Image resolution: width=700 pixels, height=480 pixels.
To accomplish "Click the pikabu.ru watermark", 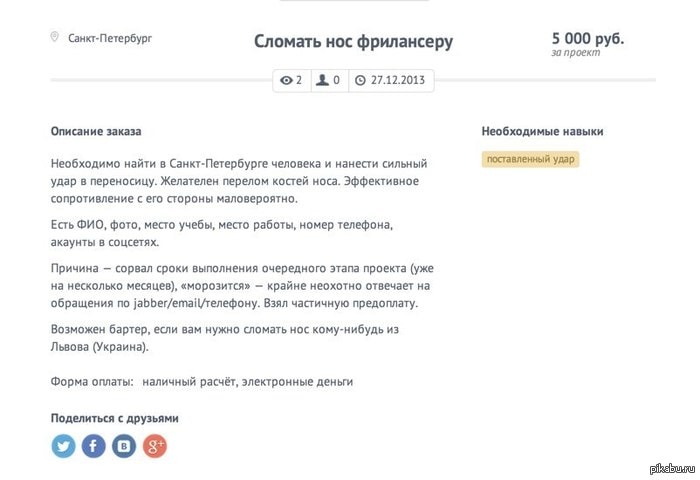I will pyautogui.click(x=669, y=468).
